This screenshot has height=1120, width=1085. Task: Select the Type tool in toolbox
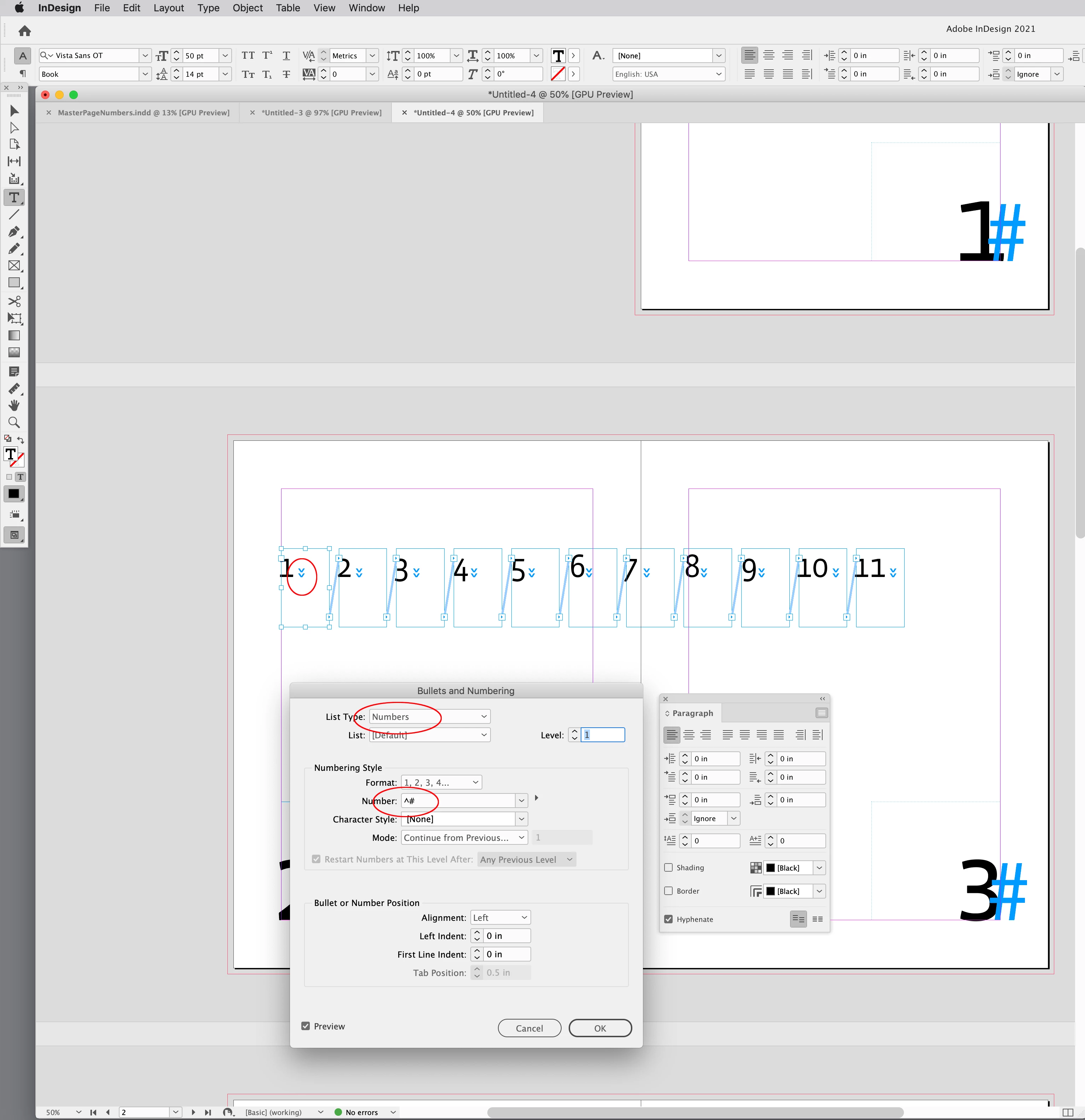(14, 197)
